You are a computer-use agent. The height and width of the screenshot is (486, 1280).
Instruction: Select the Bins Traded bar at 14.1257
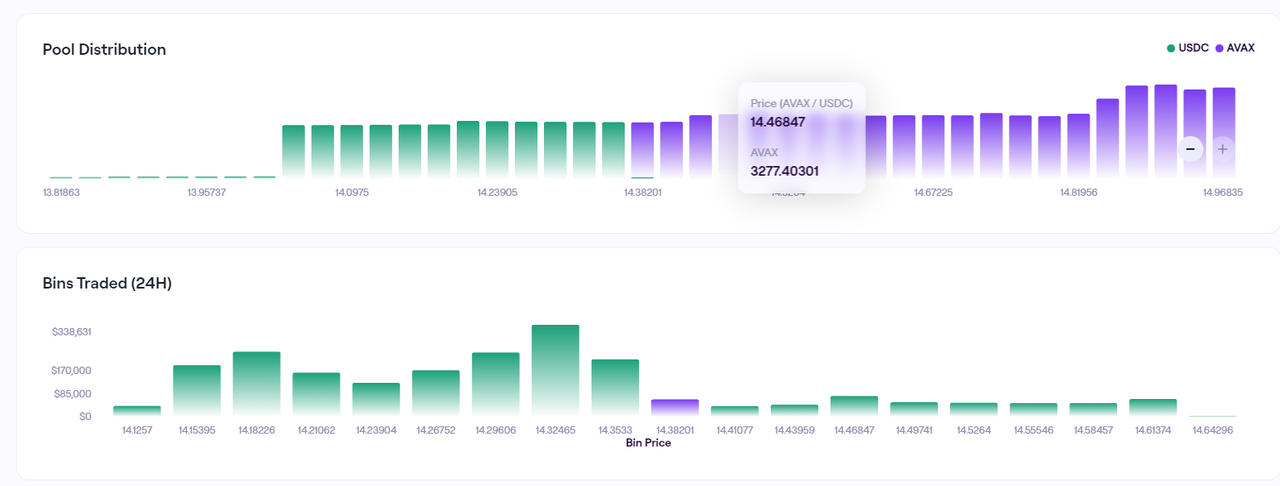click(137, 411)
